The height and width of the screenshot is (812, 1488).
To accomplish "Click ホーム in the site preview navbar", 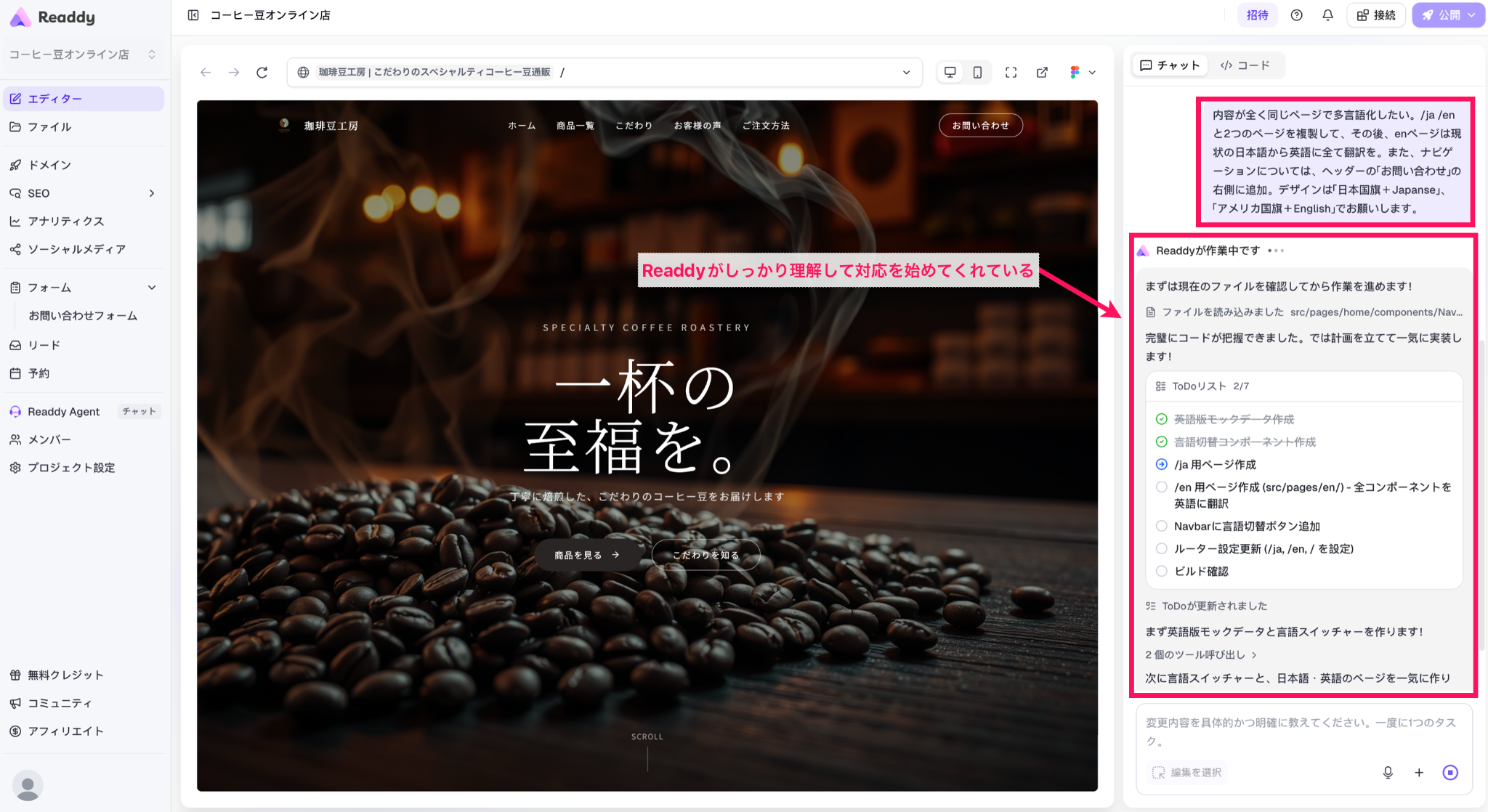I will 522,126.
